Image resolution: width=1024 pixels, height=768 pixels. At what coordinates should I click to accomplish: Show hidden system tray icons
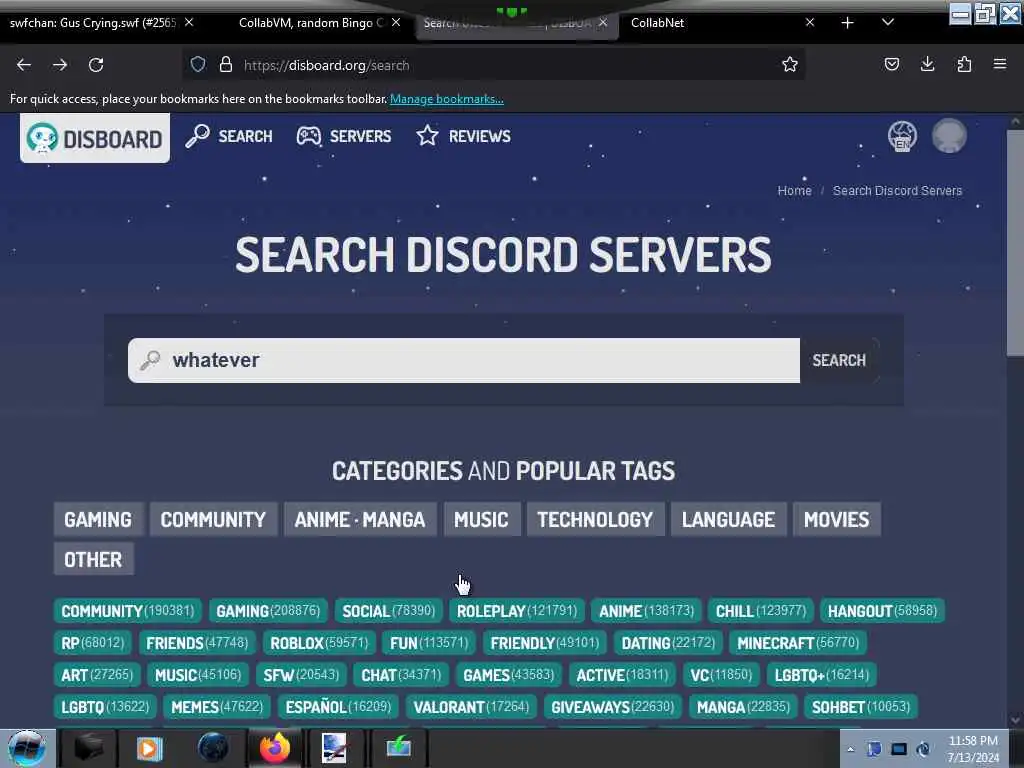click(x=850, y=749)
